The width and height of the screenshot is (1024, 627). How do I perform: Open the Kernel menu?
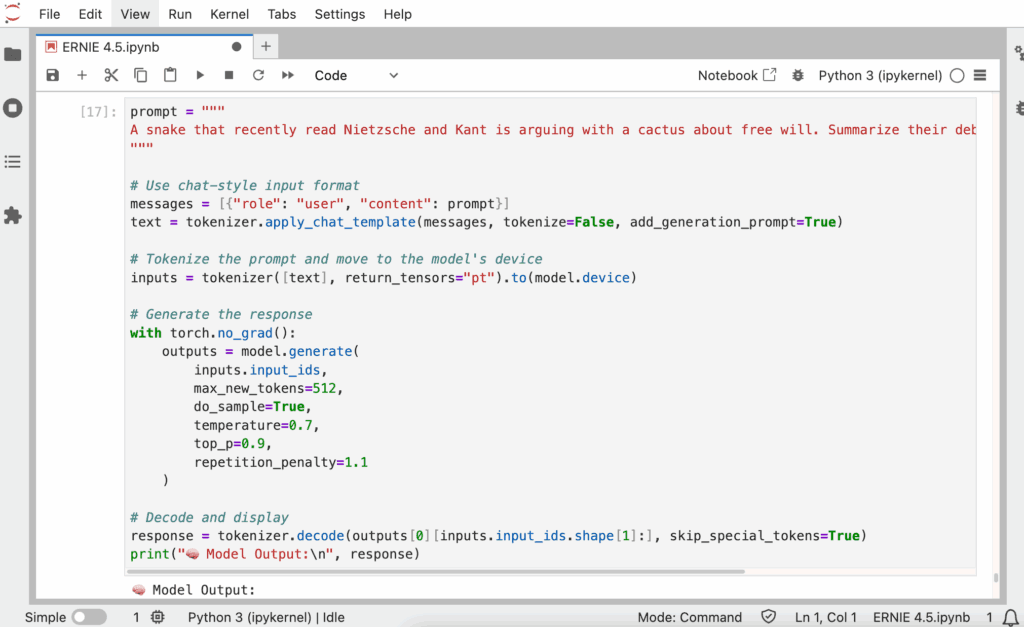229,14
